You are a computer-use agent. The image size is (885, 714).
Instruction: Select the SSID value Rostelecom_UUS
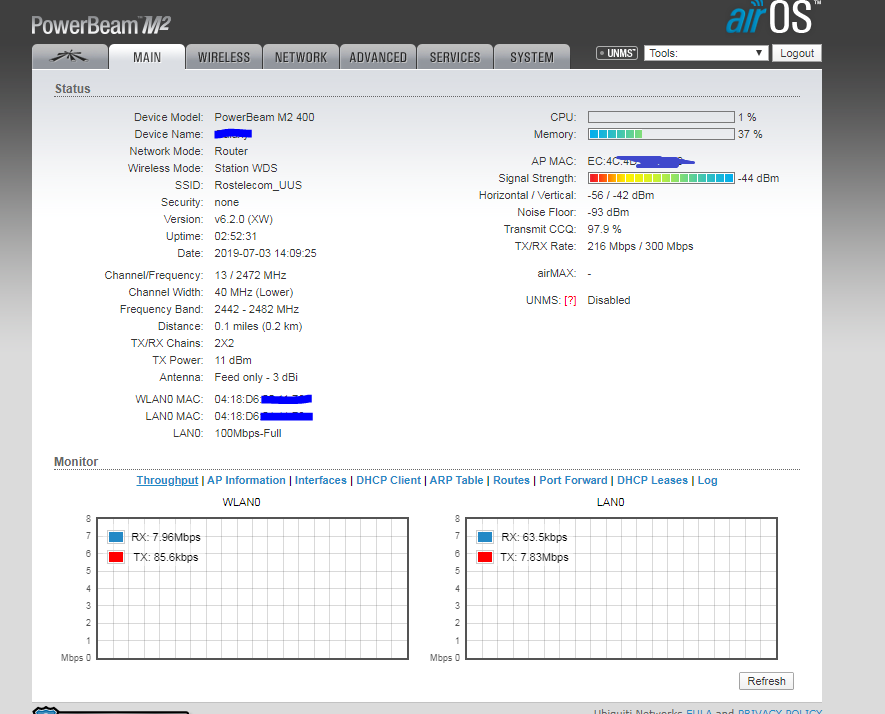tap(258, 185)
